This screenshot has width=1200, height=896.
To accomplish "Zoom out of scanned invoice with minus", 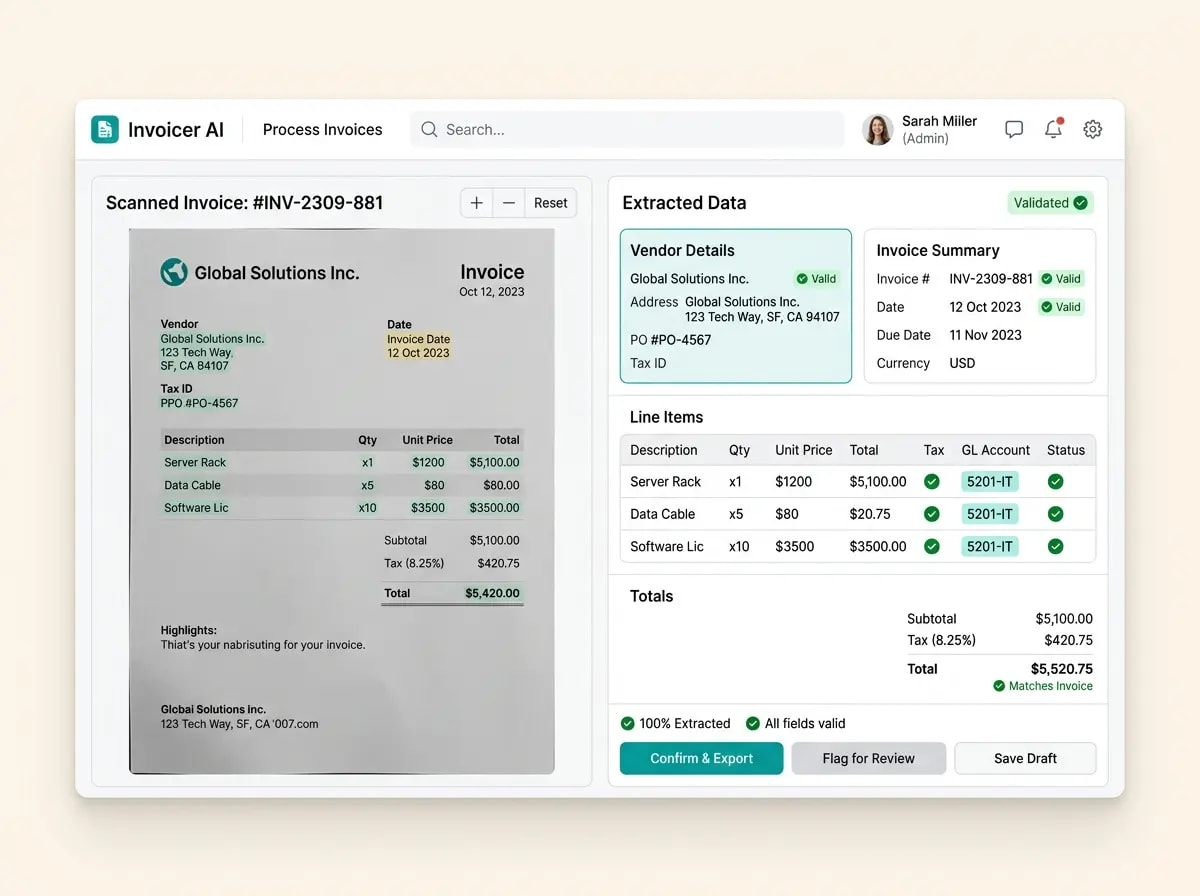I will point(509,203).
